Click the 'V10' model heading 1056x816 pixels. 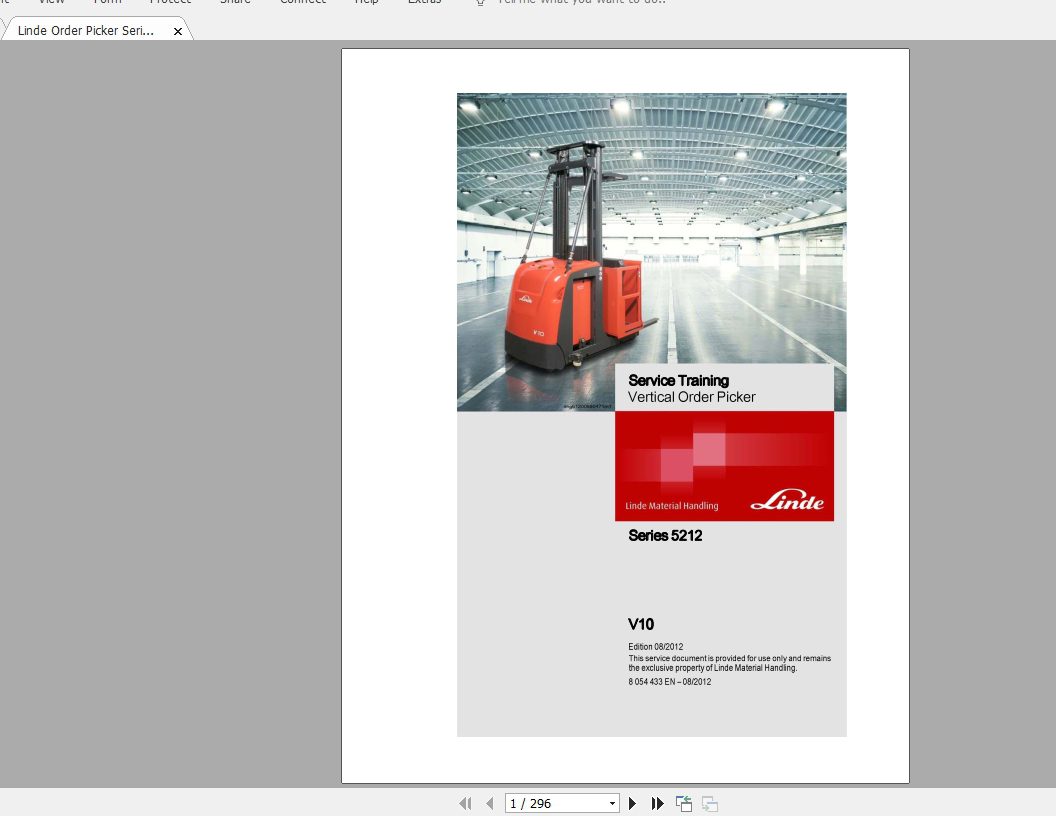640,624
